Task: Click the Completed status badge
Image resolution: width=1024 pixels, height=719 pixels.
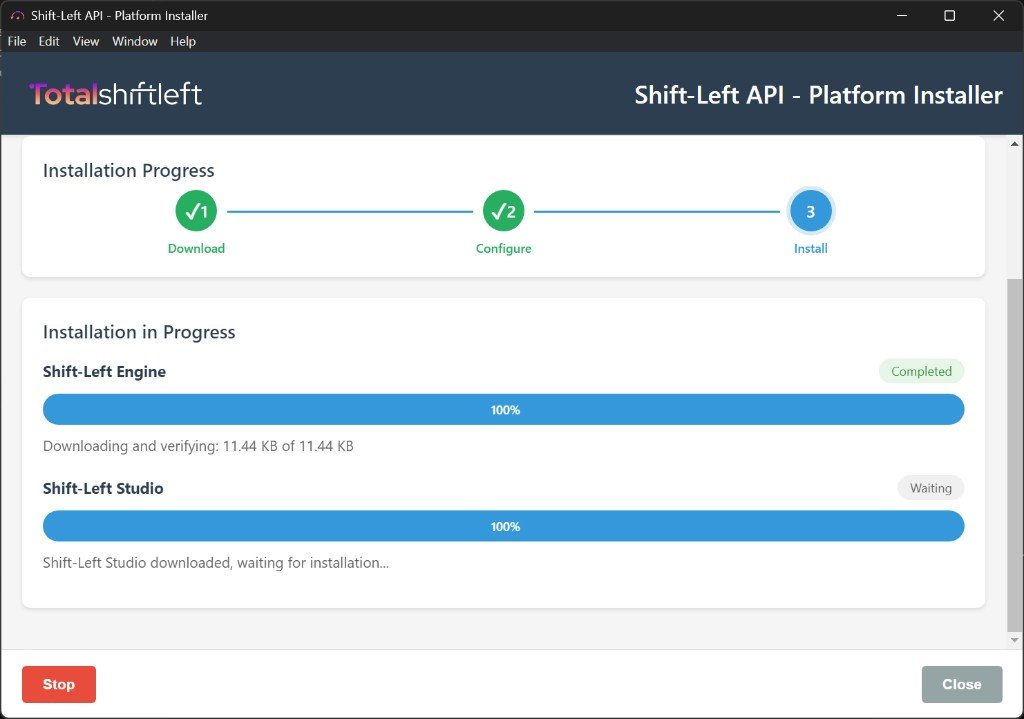Action: click(x=921, y=371)
